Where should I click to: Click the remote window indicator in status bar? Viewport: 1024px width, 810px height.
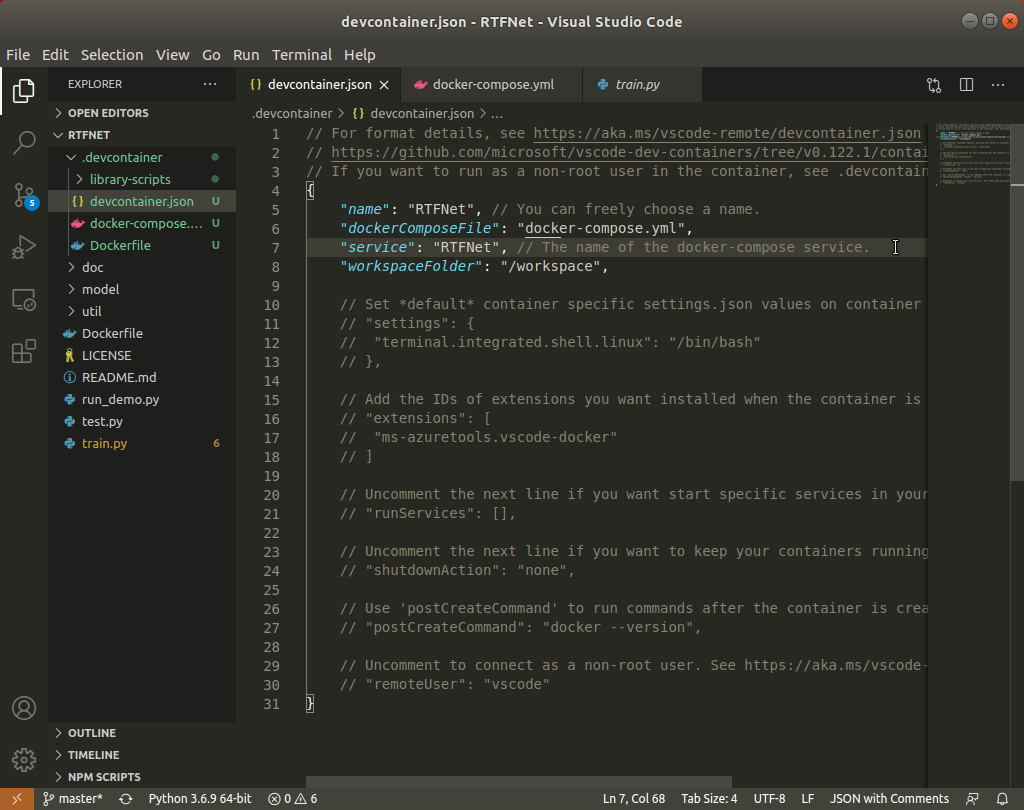[17, 799]
